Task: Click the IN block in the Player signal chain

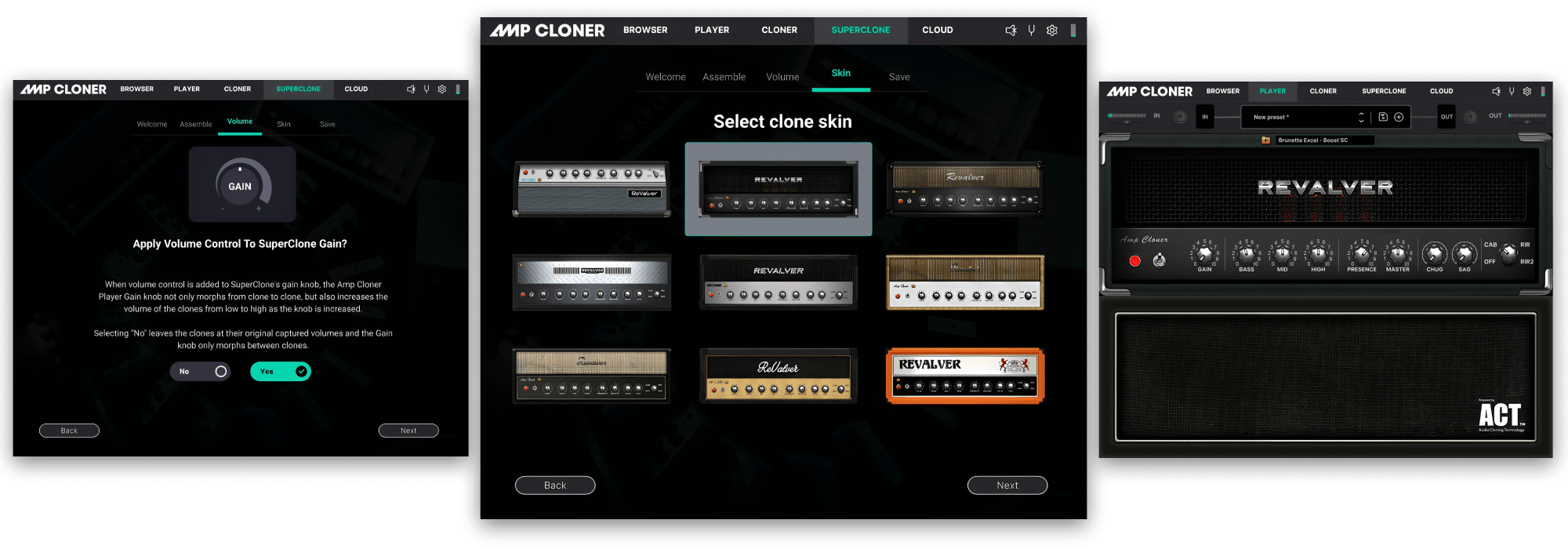Action: (x=1205, y=117)
